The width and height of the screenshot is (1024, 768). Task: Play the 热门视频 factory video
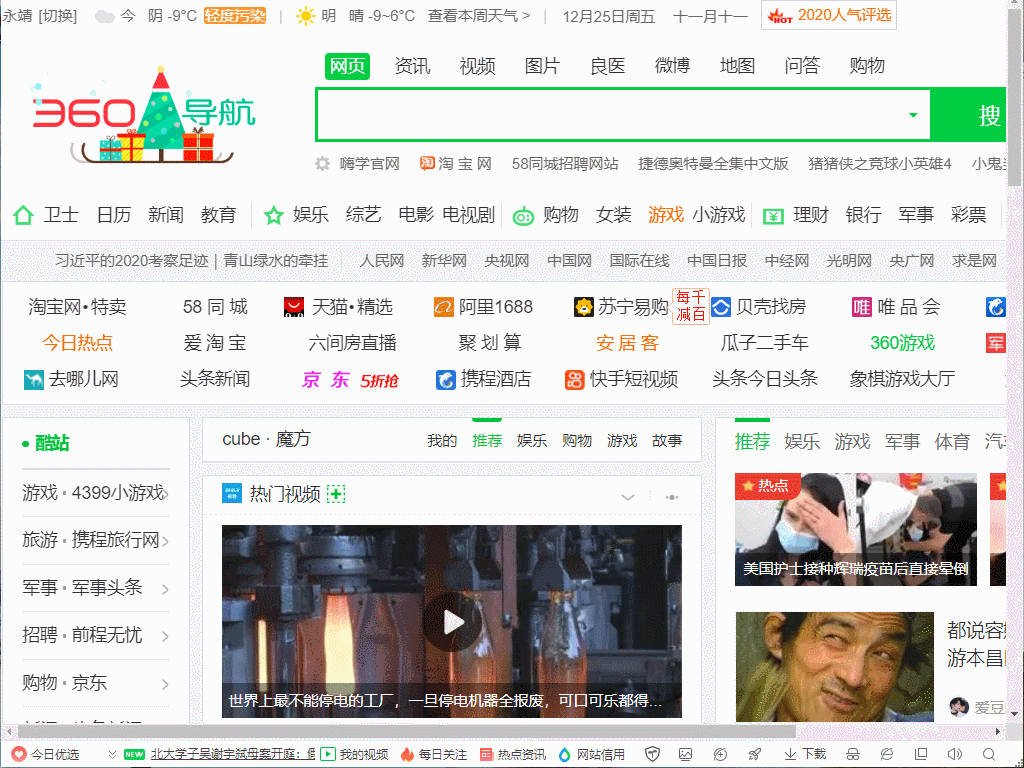tap(452, 622)
